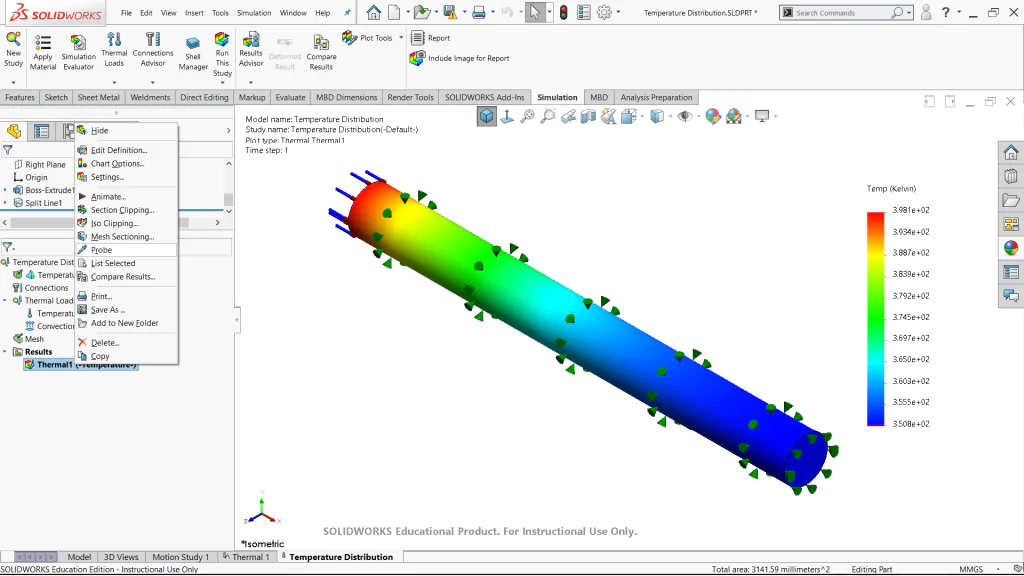The width and height of the screenshot is (1024, 576).
Task: Open the Plot Tools dropdown arrow
Action: [x=401, y=38]
